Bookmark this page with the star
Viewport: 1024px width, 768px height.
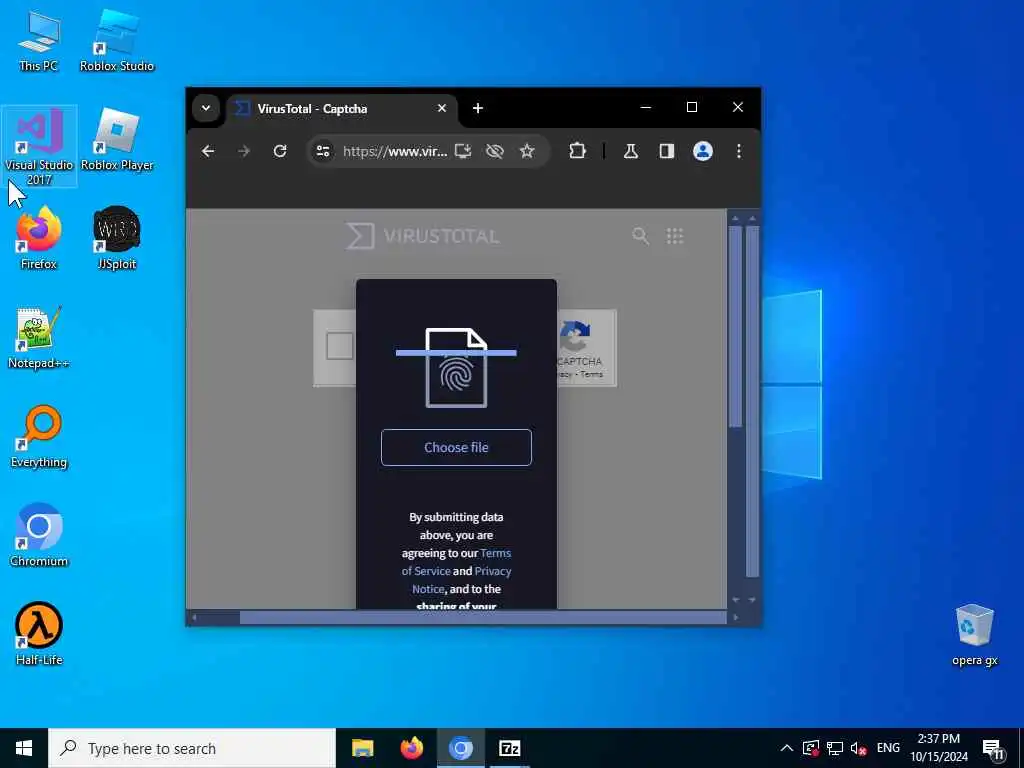[527, 152]
